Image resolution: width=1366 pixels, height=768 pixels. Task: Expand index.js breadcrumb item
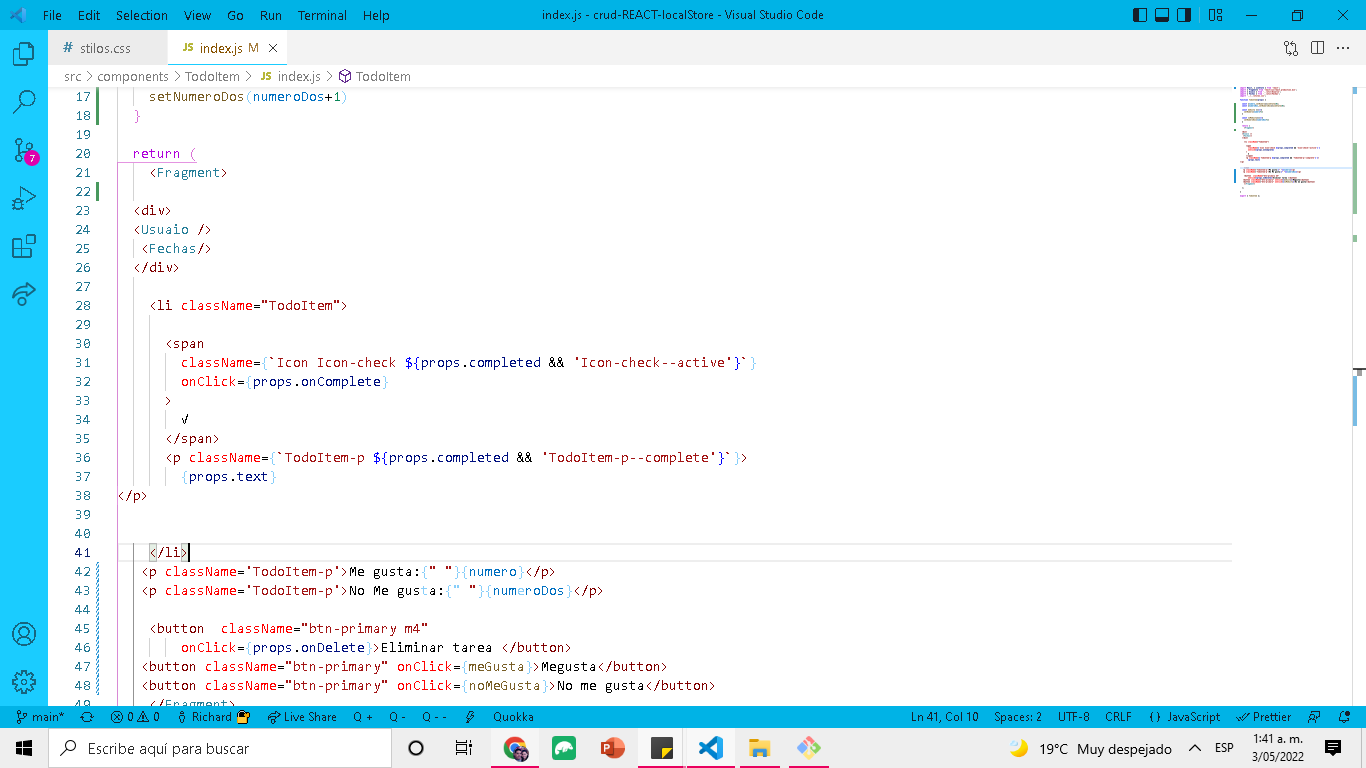coord(290,76)
